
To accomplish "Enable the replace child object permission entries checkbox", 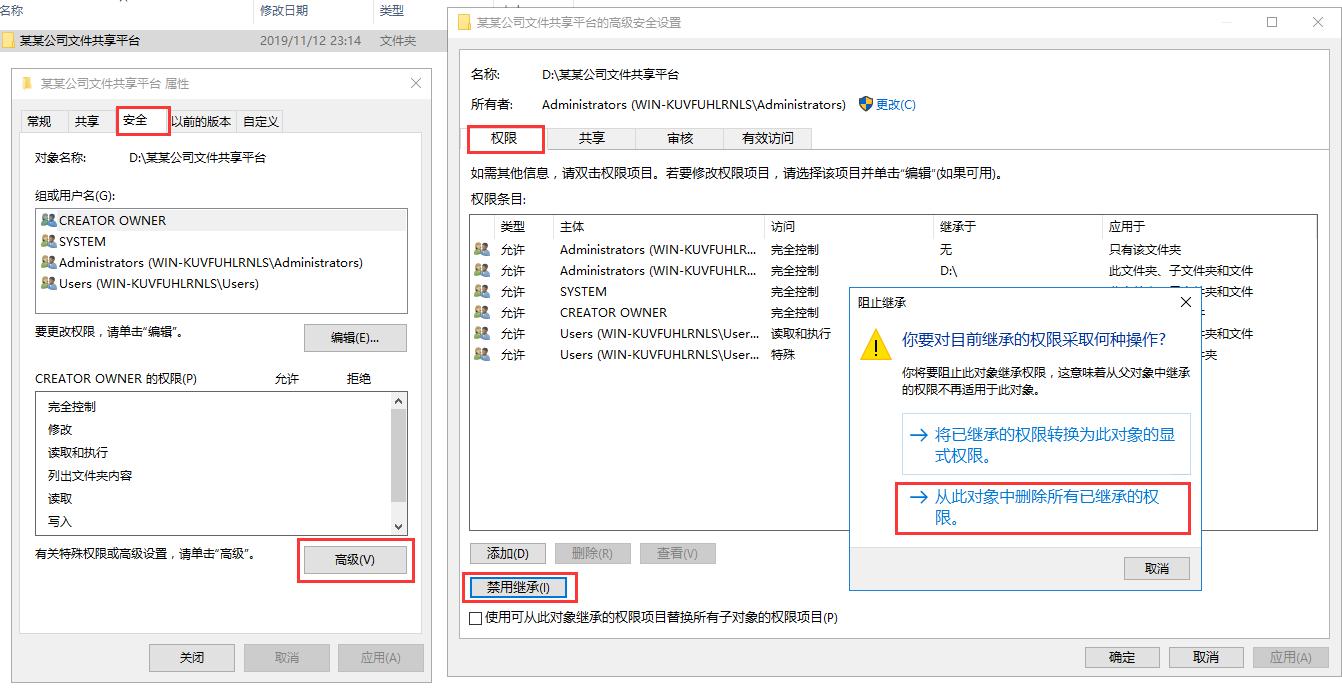I will coord(476,617).
